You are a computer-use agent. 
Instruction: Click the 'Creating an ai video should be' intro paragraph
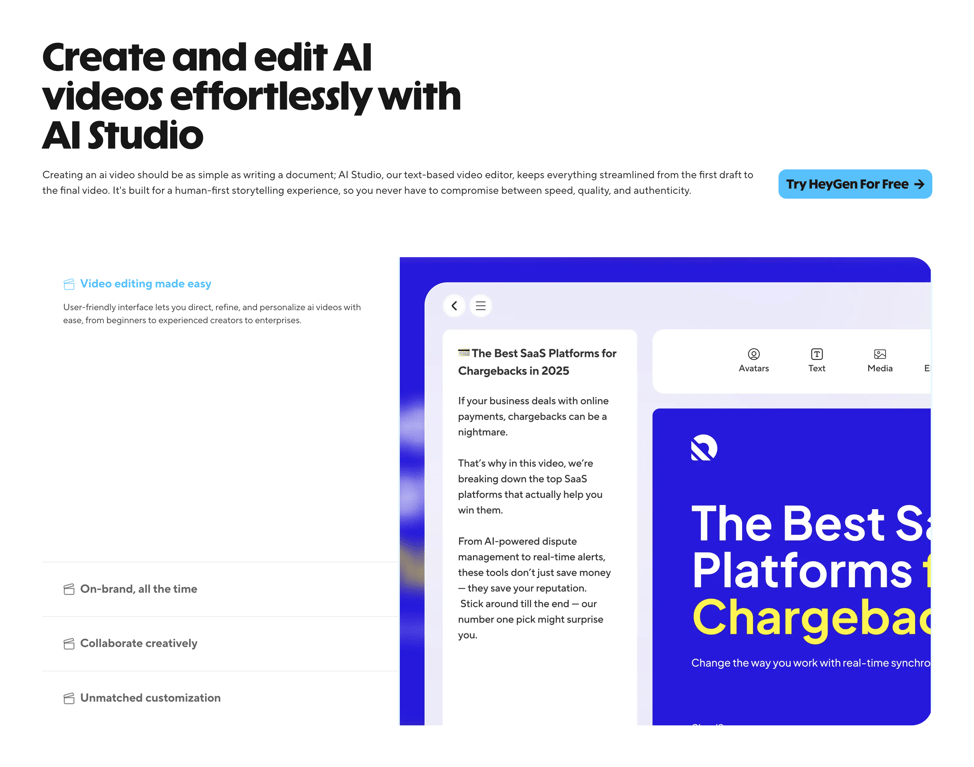click(x=398, y=183)
